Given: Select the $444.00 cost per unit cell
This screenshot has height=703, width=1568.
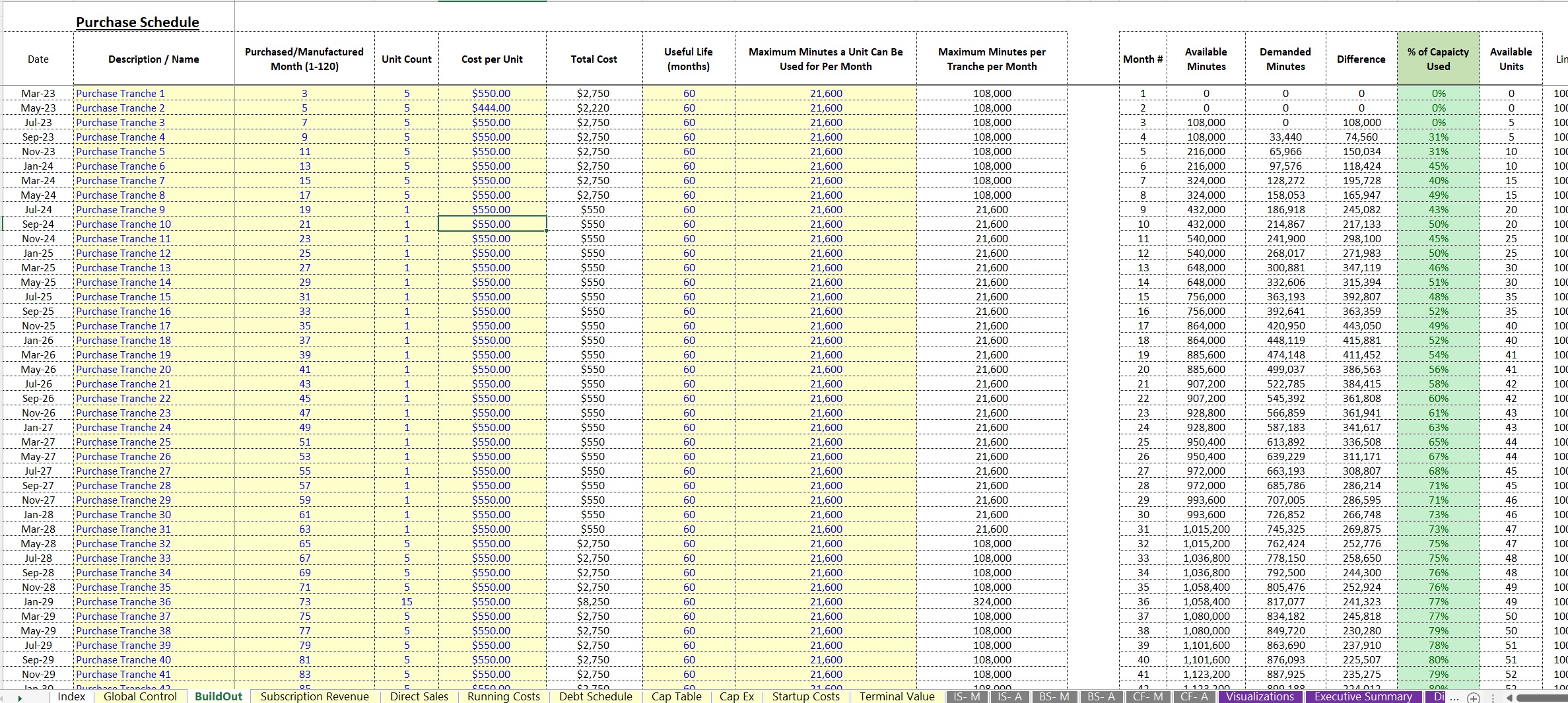Looking at the screenshot, I should pyautogui.click(x=492, y=108).
